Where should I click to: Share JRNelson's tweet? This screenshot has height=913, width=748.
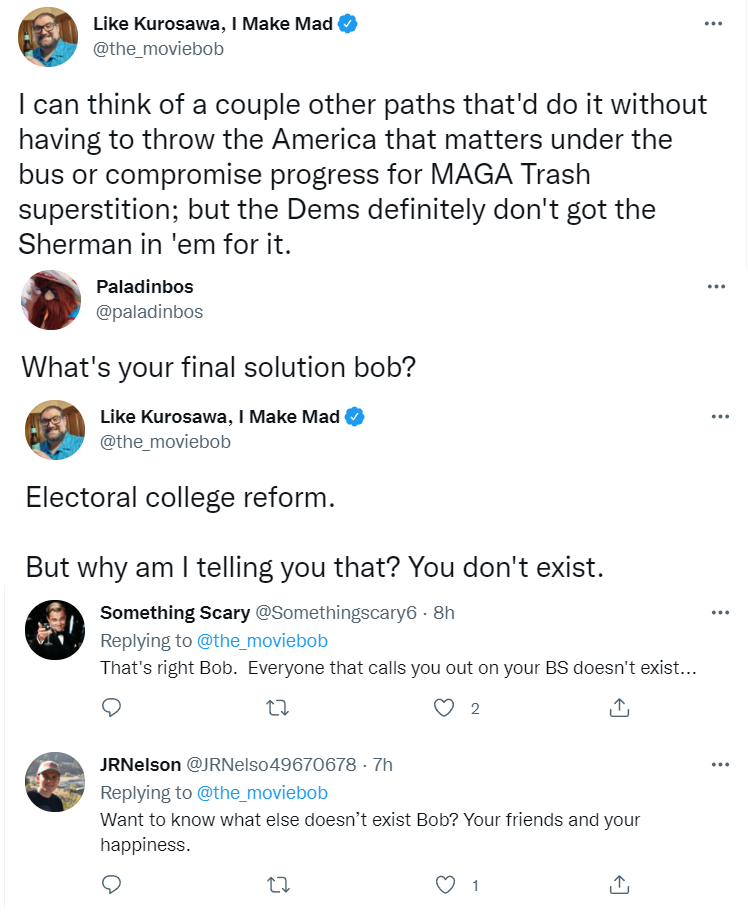tap(619, 884)
